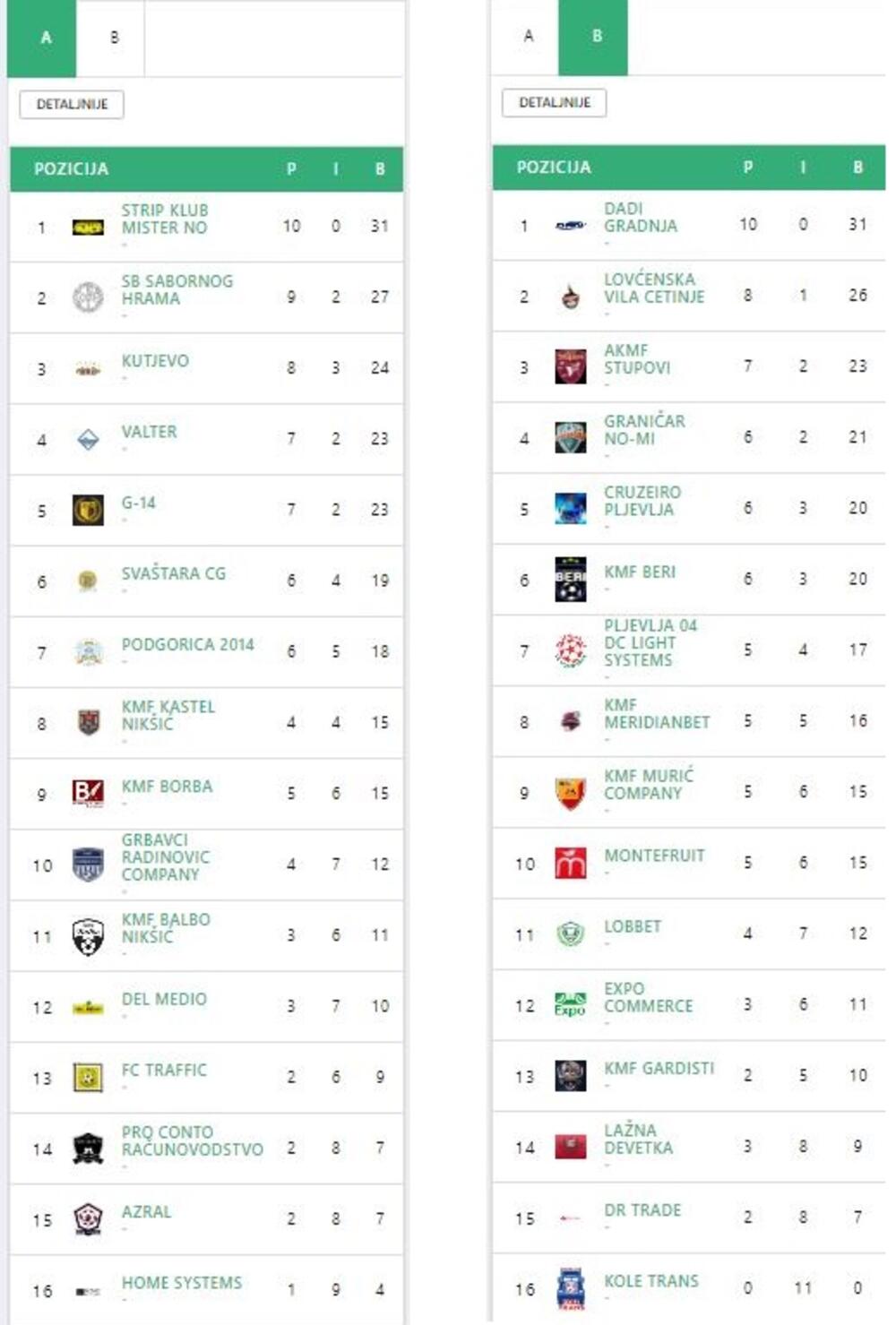Image resolution: width=896 pixels, height=1325 pixels.
Task: Click the AKMF Stupovi team logo
Action: click(571, 366)
